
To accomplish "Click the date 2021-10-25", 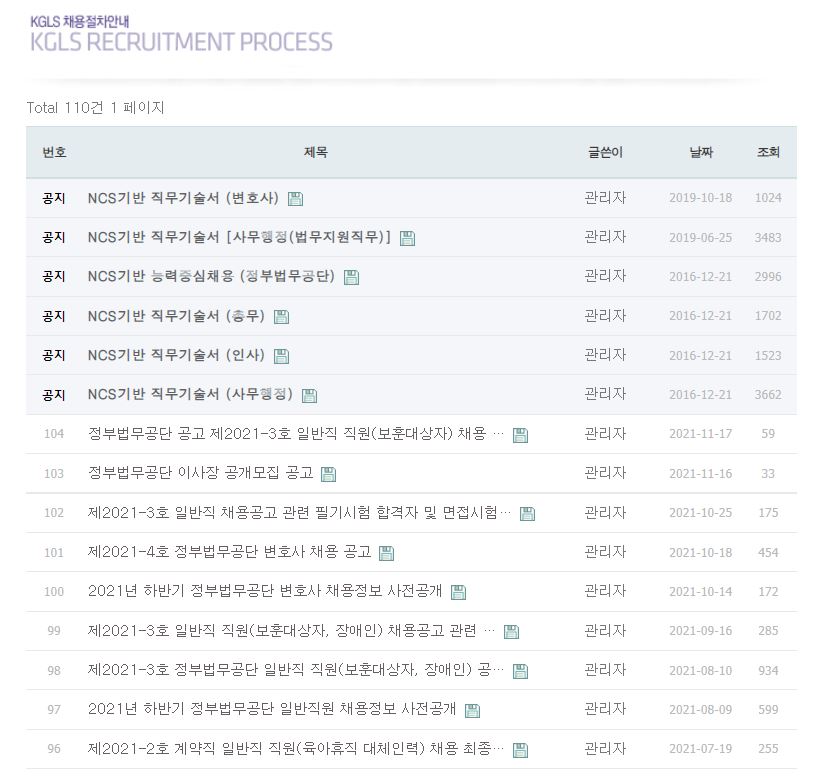I will coord(700,512).
